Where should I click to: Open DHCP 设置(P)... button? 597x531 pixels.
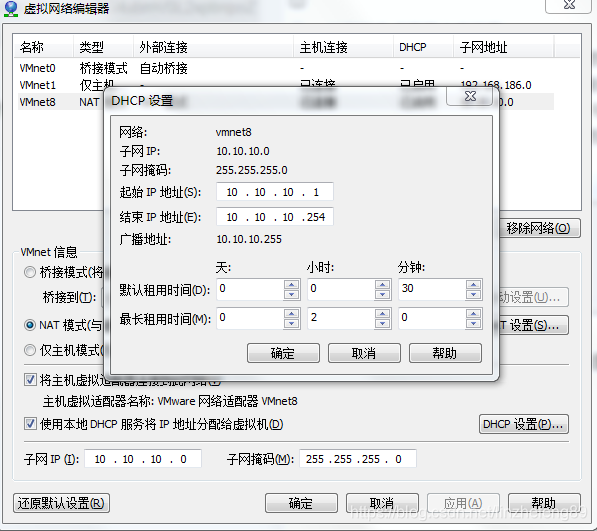pos(524,424)
